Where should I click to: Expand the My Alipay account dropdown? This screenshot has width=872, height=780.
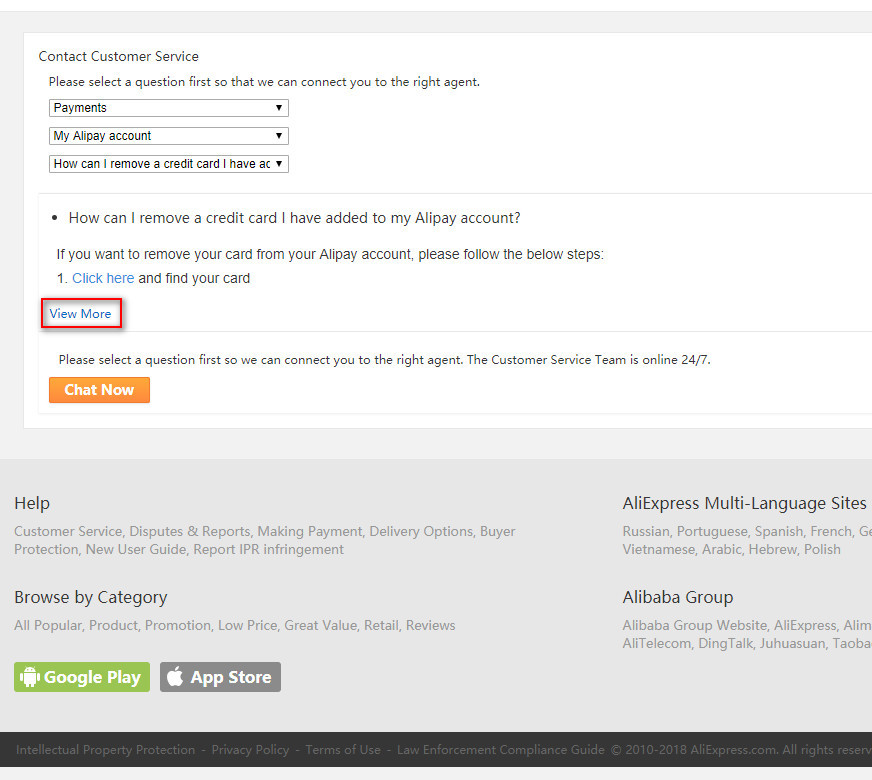[168, 136]
